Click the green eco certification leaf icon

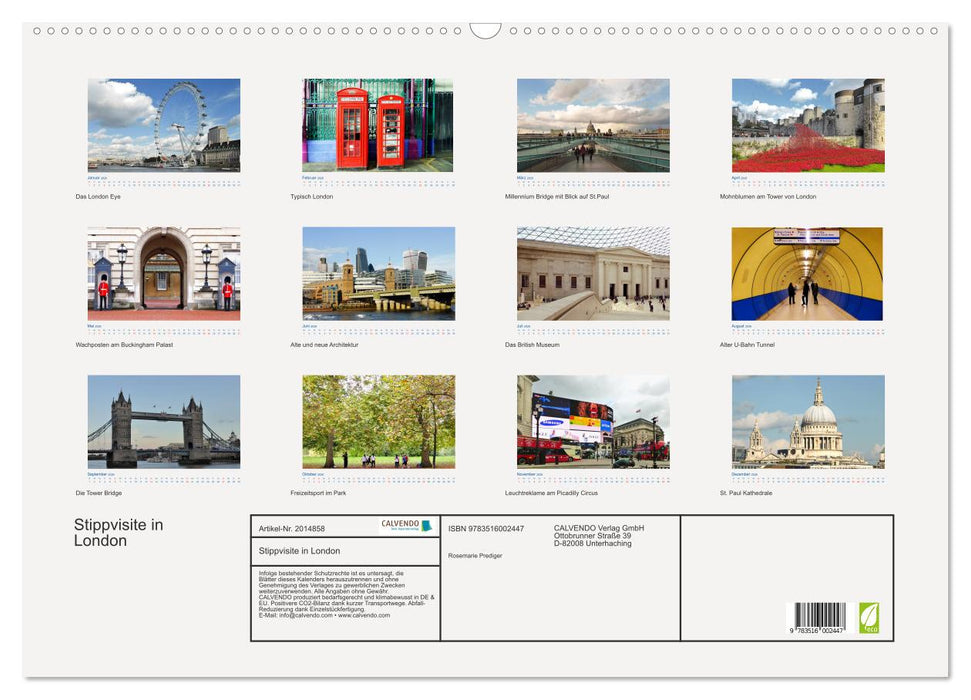pos(871,620)
